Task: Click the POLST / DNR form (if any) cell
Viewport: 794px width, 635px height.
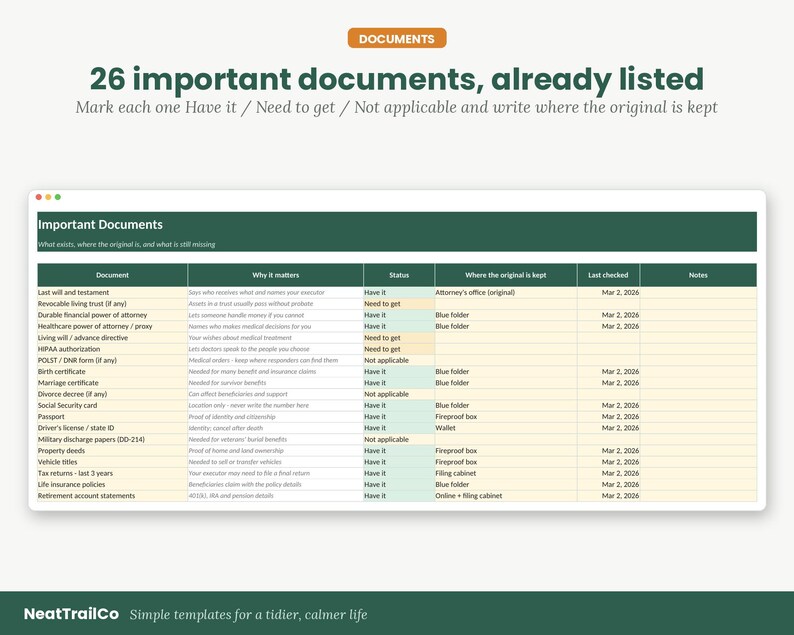Action: pos(112,361)
